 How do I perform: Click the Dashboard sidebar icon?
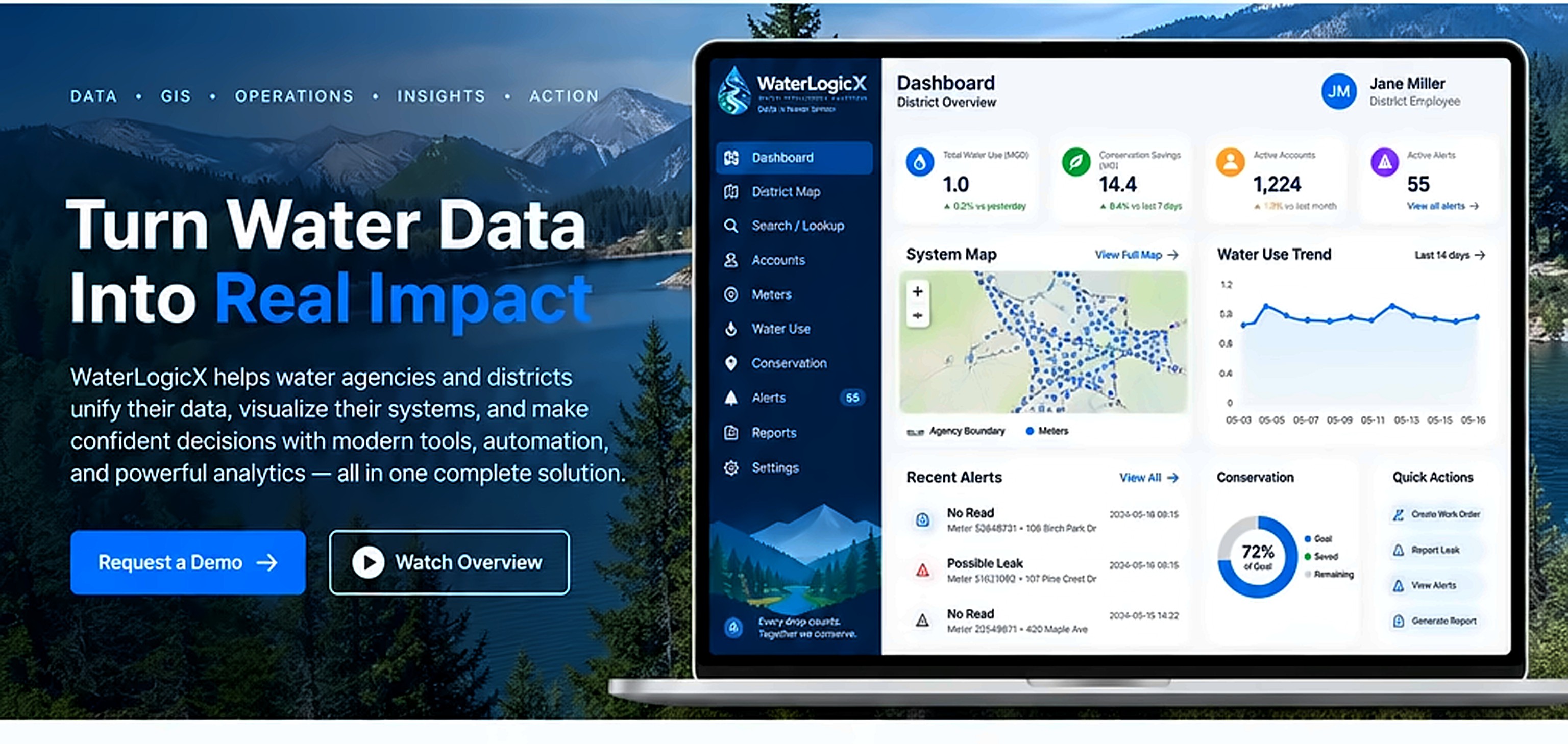pyautogui.click(x=731, y=158)
